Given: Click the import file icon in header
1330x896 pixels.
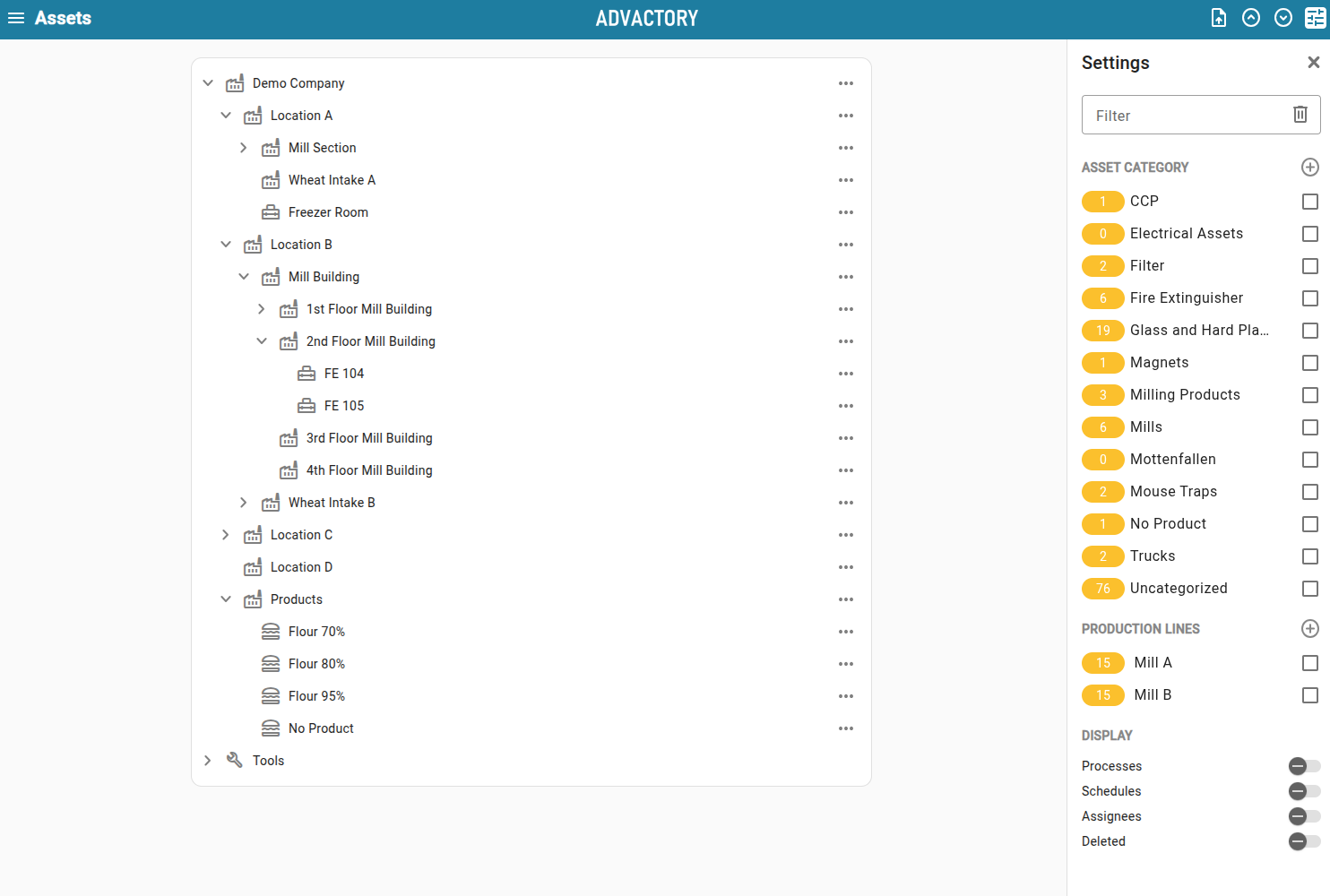Looking at the screenshot, I should click(1219, 18).
